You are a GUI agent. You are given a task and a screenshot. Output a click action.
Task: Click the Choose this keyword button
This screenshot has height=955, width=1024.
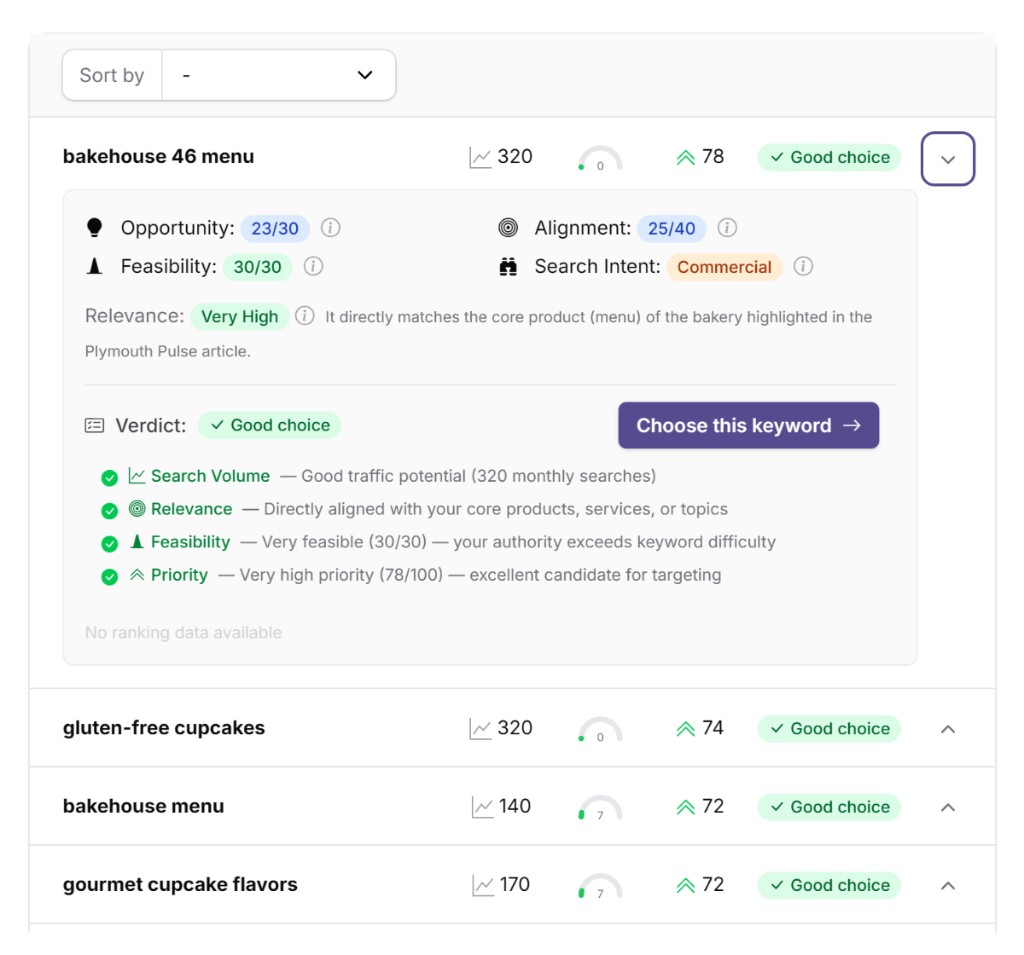[x=748, y=425]
